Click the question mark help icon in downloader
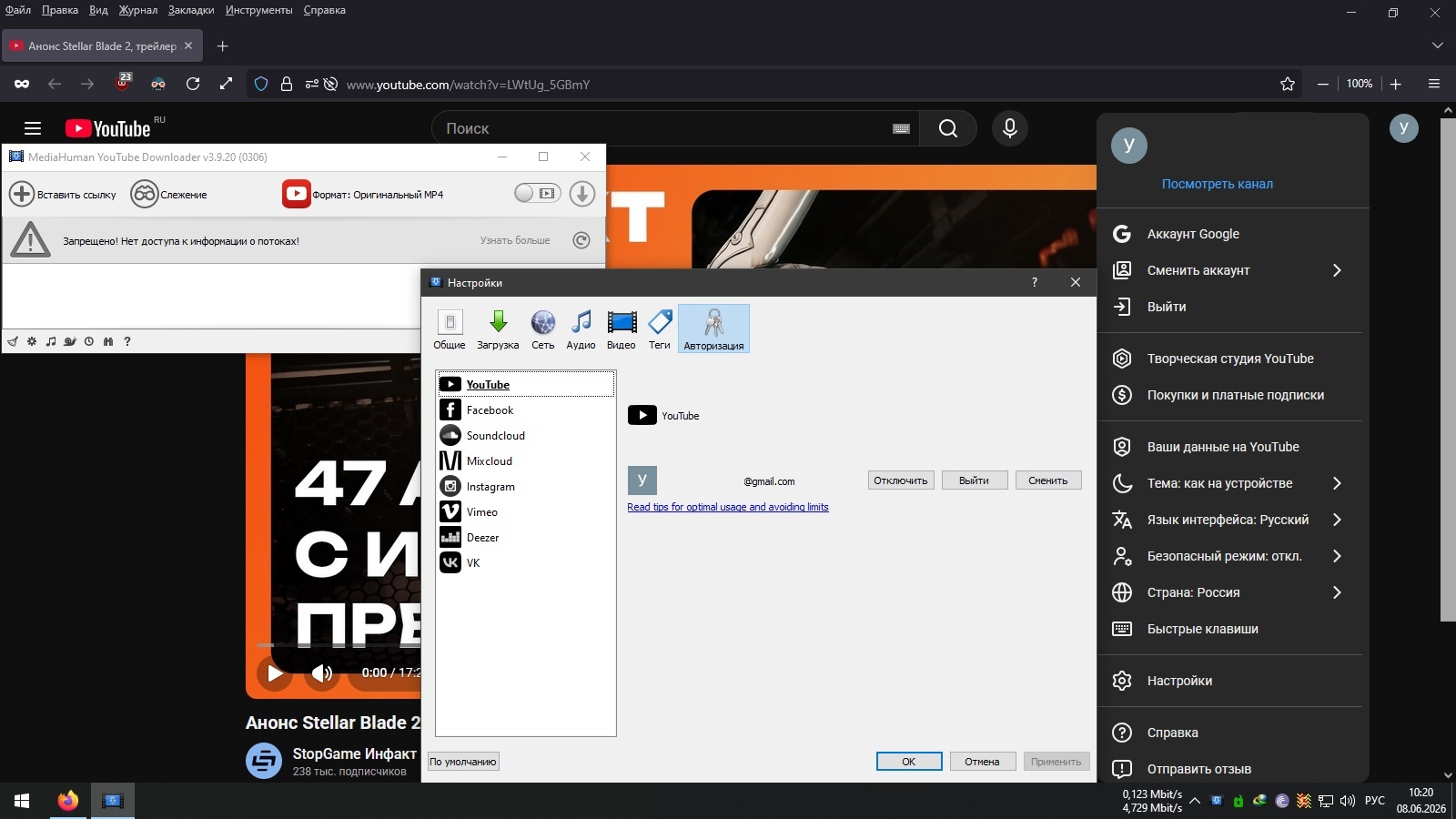The image size is (1456, 819). pos(127,341)
